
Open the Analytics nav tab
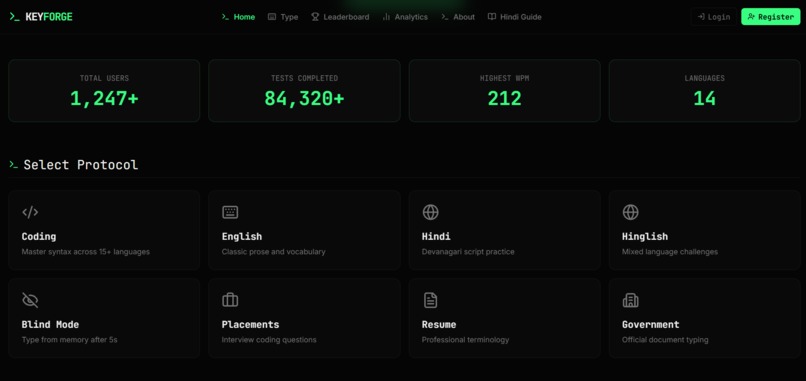tap(405, 17)
